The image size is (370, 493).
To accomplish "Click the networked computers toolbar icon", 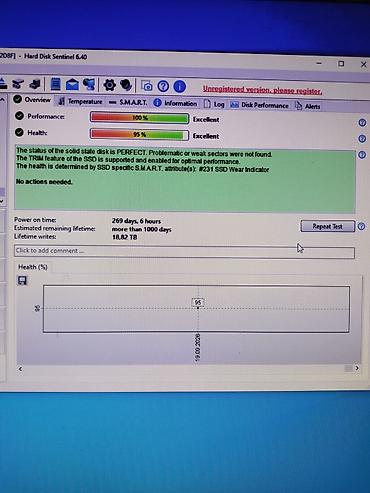I will (x=89, y=84).
